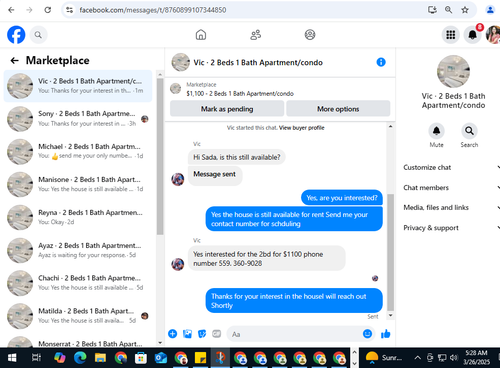Click Mark as pending button
This screenshot has height=368, width=500.
tap(227, 109)
